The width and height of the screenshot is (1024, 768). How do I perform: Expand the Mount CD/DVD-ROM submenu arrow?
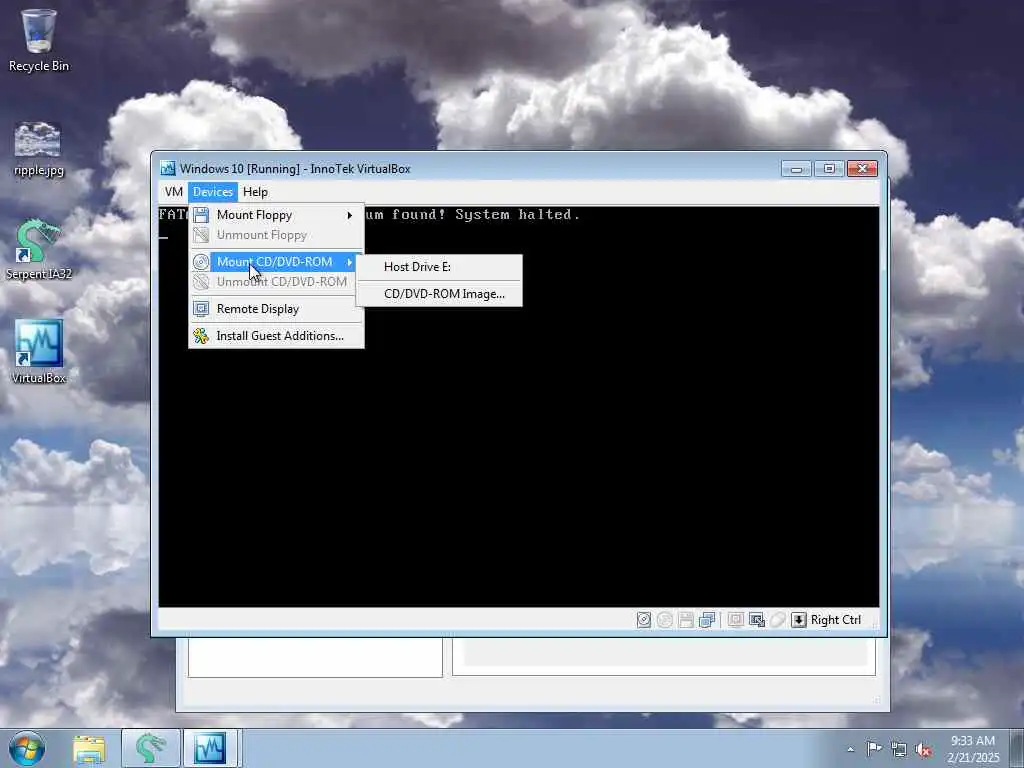coord(350,262)
